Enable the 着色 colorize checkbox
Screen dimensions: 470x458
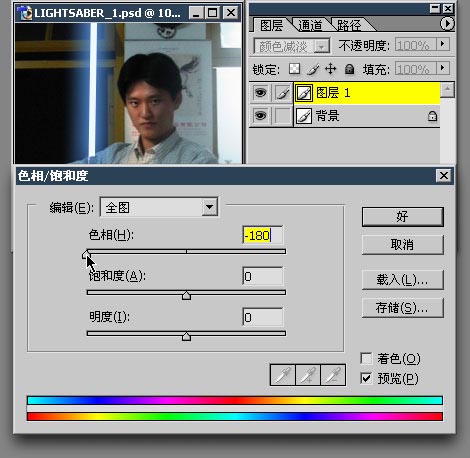pyautogui.click(x=366, y=359)
